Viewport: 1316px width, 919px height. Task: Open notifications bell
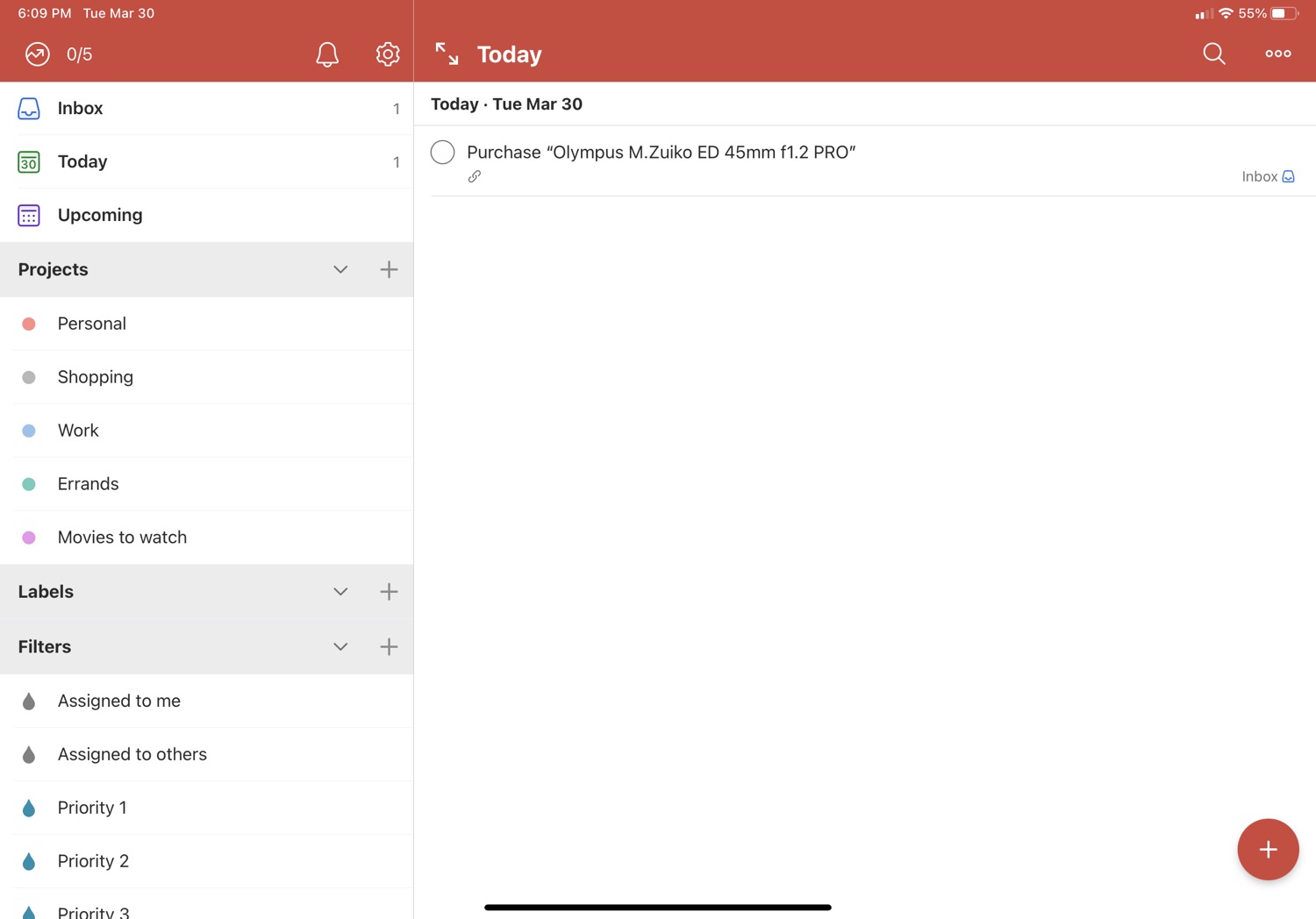327,54
